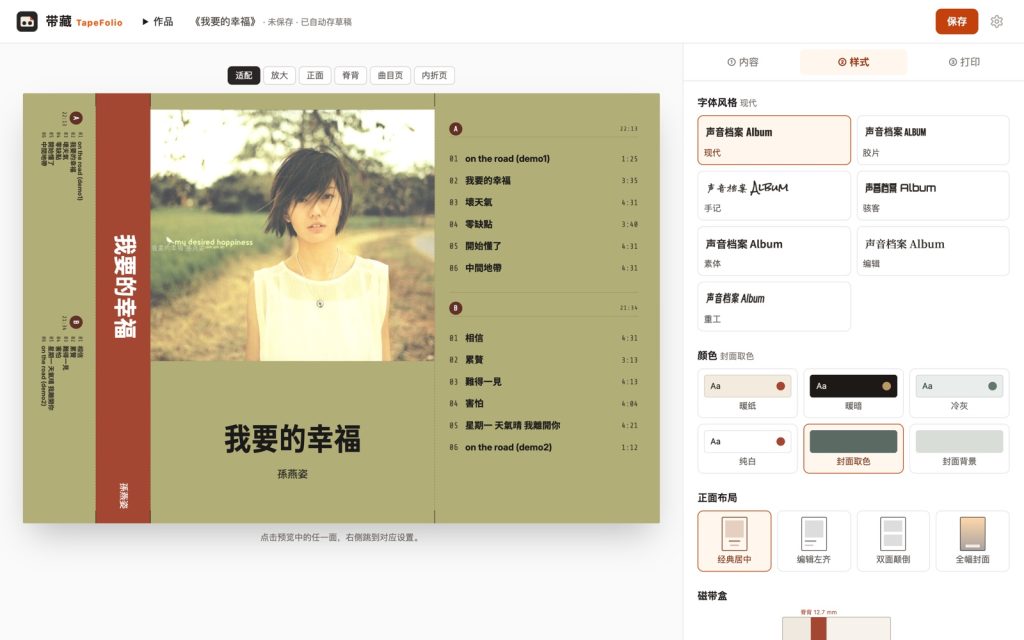
Task: Choose the 素体 font style card
Action: click(x=774, y=251)
